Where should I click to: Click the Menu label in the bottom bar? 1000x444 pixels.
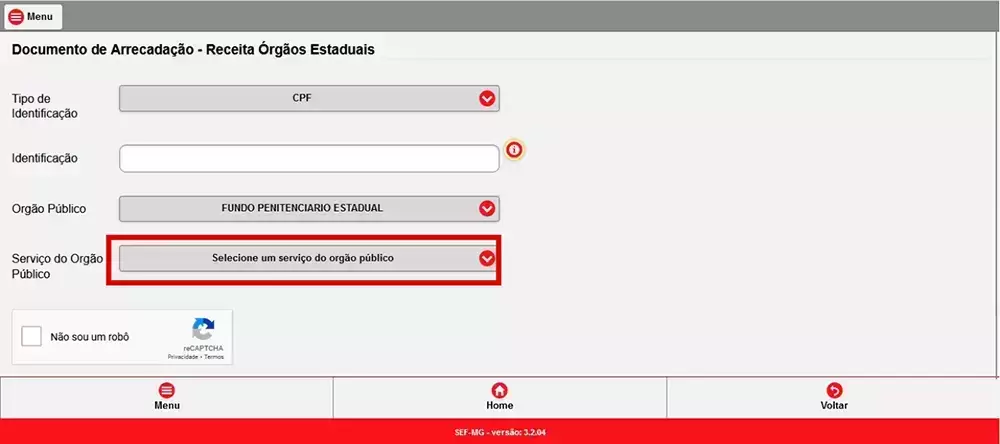(166, 406)
